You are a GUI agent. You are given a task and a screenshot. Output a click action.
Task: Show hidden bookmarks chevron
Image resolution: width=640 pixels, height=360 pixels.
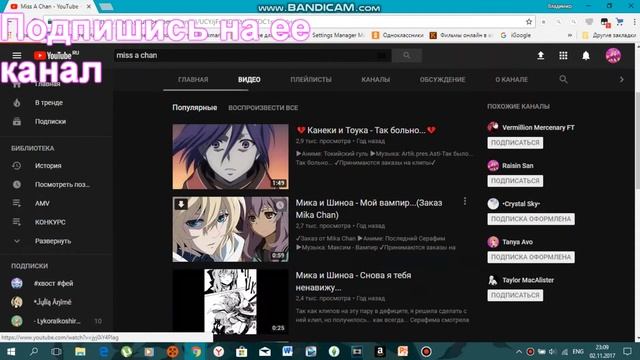(x=569, y=36)
